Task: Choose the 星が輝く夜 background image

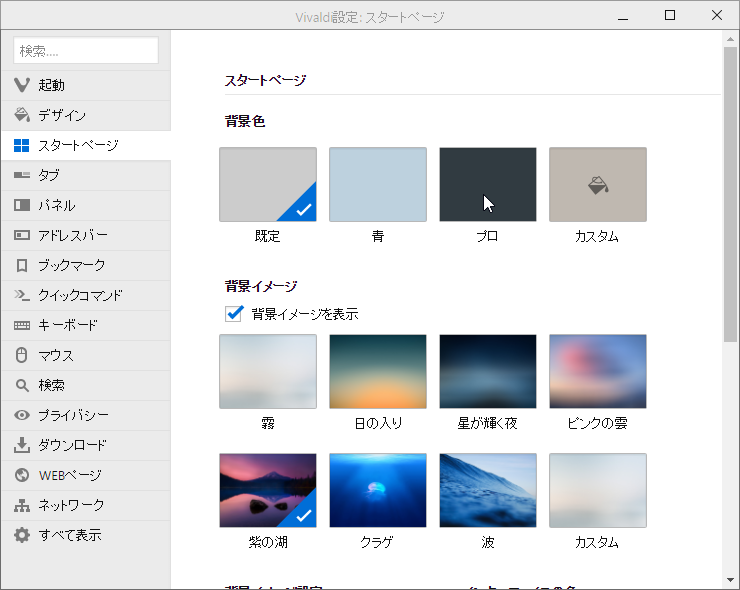Action: pos(488,371)
